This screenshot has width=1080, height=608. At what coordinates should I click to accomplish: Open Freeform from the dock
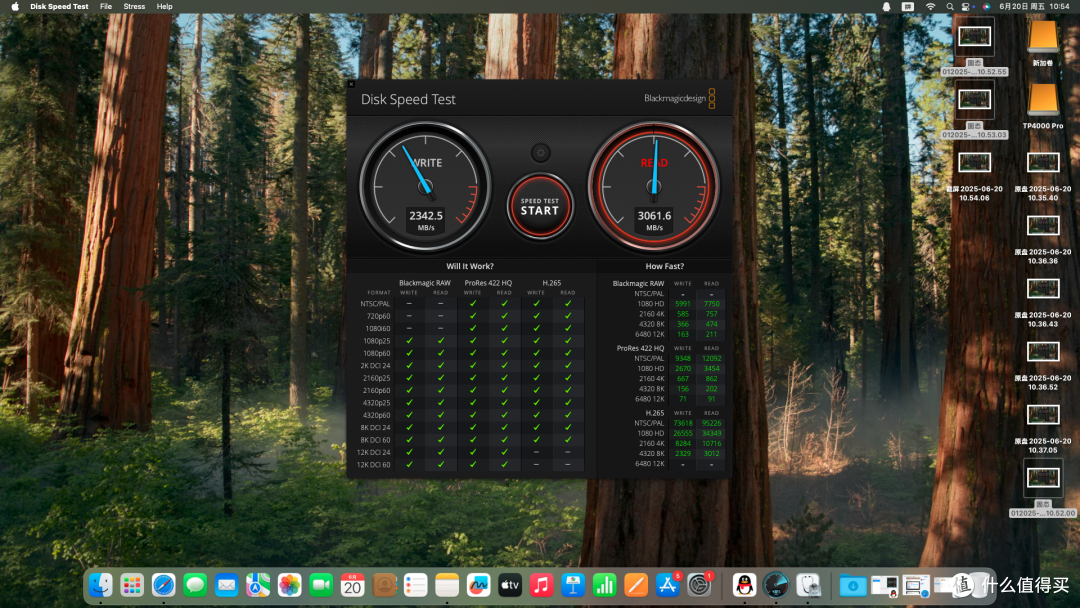pos(479,585)
